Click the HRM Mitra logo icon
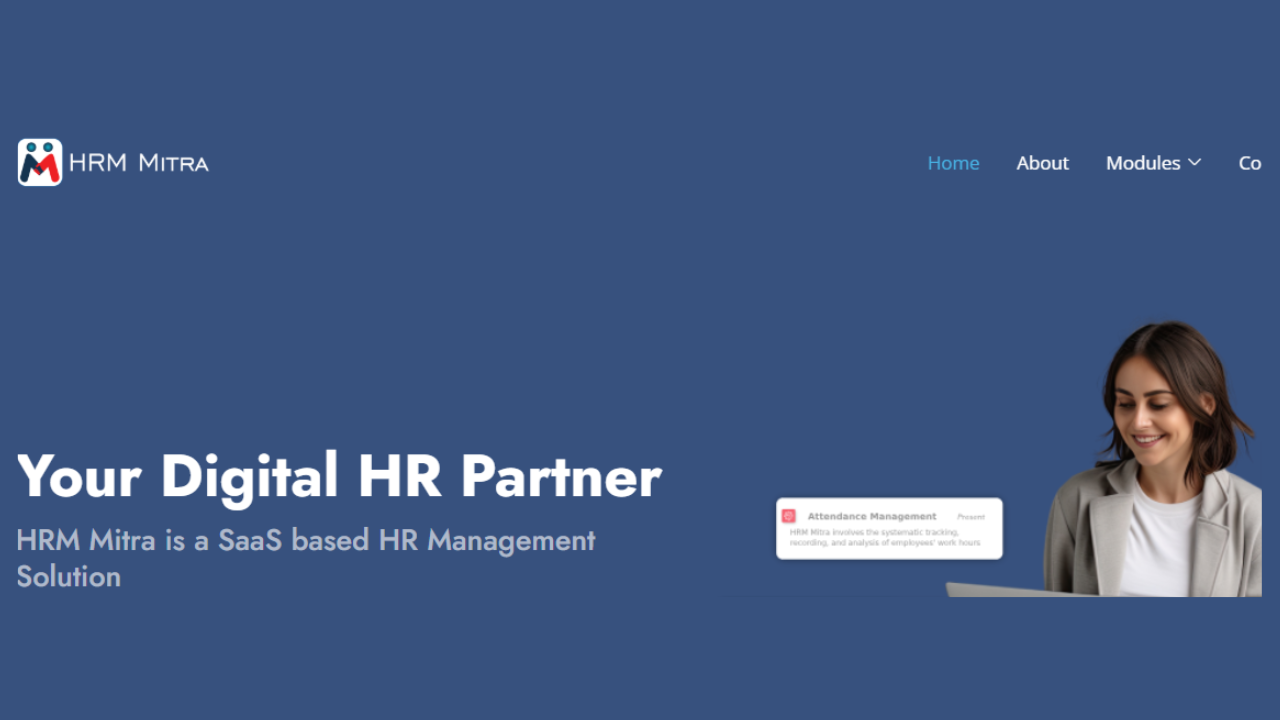 point(40,162)
